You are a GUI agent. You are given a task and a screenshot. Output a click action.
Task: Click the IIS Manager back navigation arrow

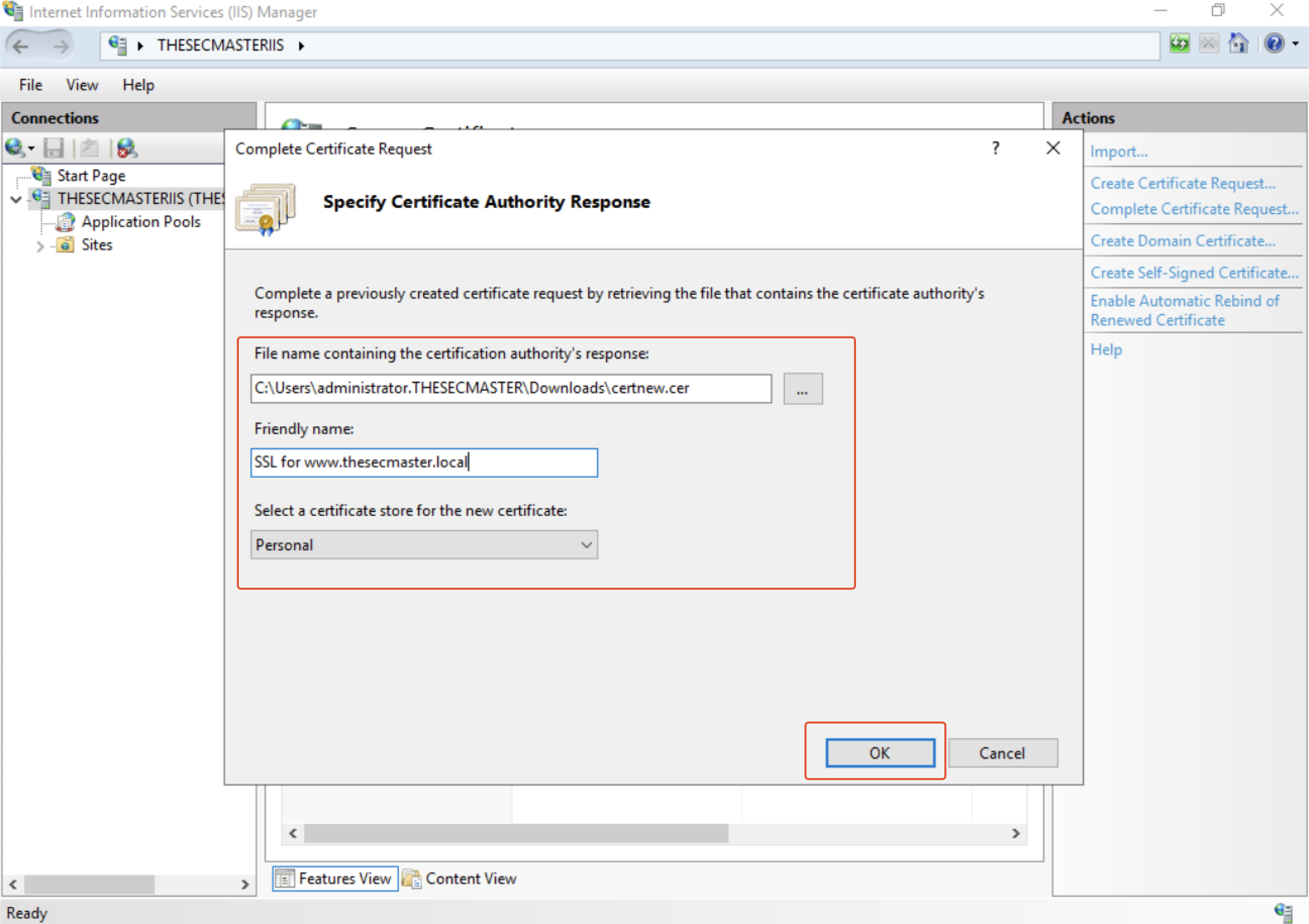pyautogui.click(x=27, y=47)
